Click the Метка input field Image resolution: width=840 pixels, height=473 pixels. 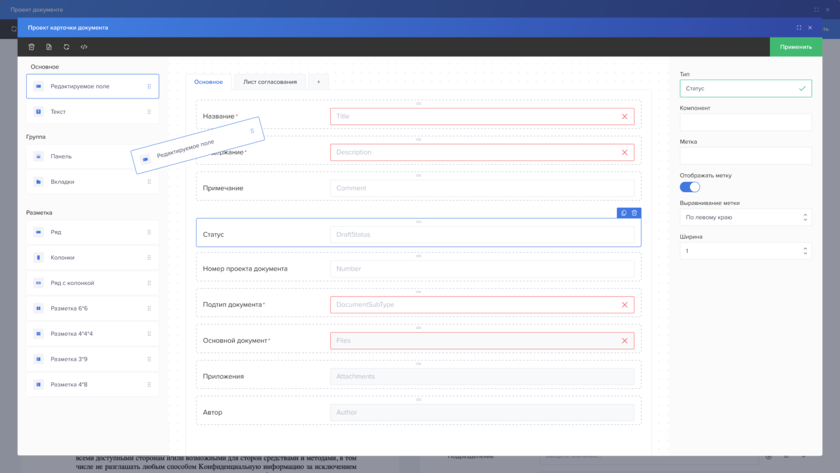pyautogui.click(x=745, y=156)
